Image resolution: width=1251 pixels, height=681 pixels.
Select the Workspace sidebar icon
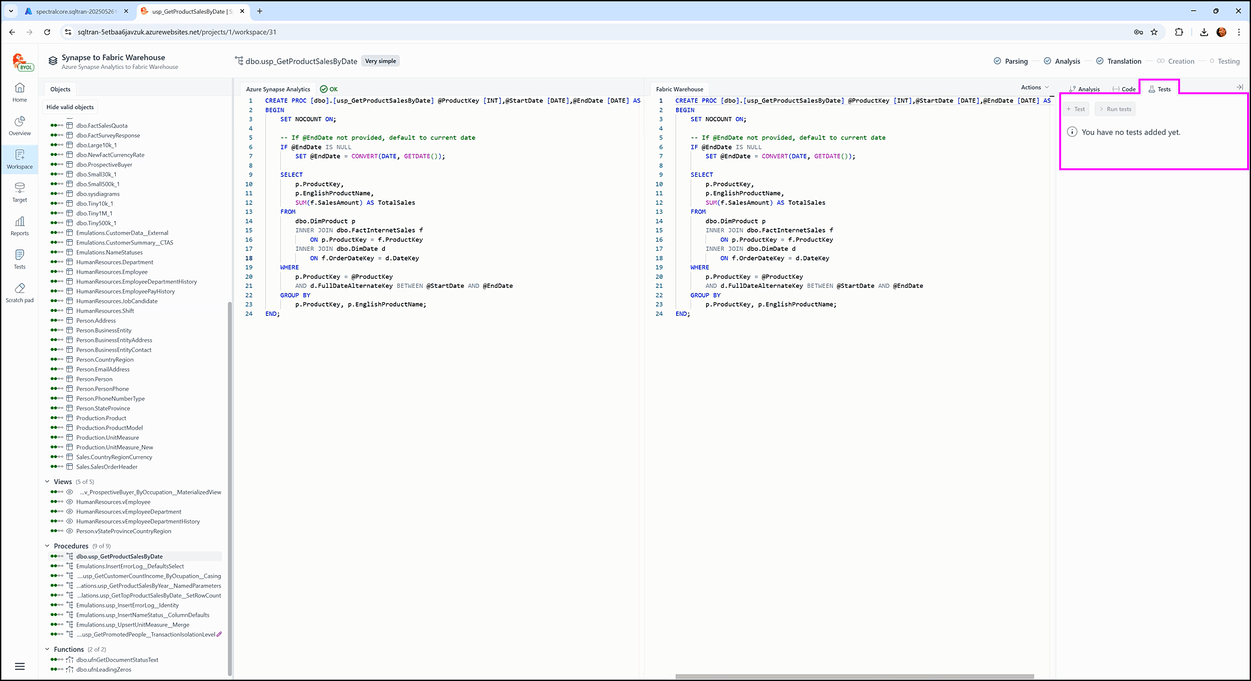20,159
